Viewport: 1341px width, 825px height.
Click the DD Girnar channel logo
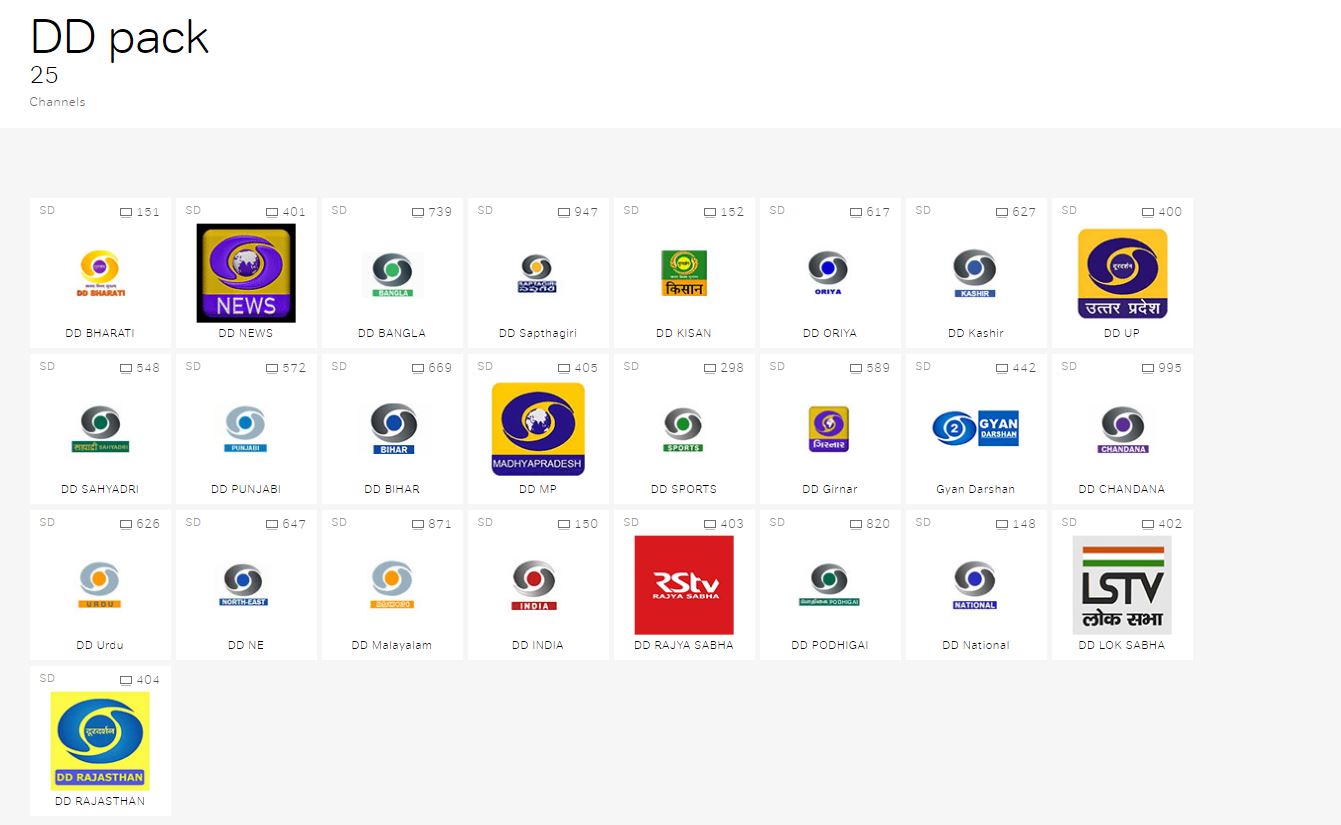tap(830, 429)
